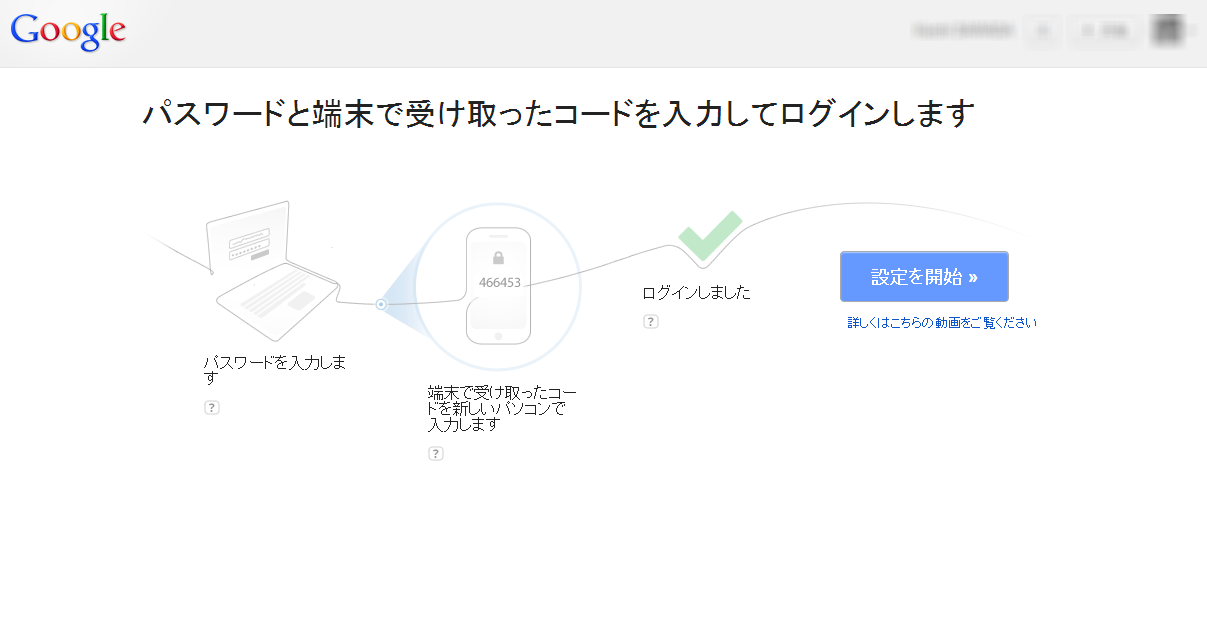
Task: Click the ログインしました label
Action: click(x=696, y=293)
